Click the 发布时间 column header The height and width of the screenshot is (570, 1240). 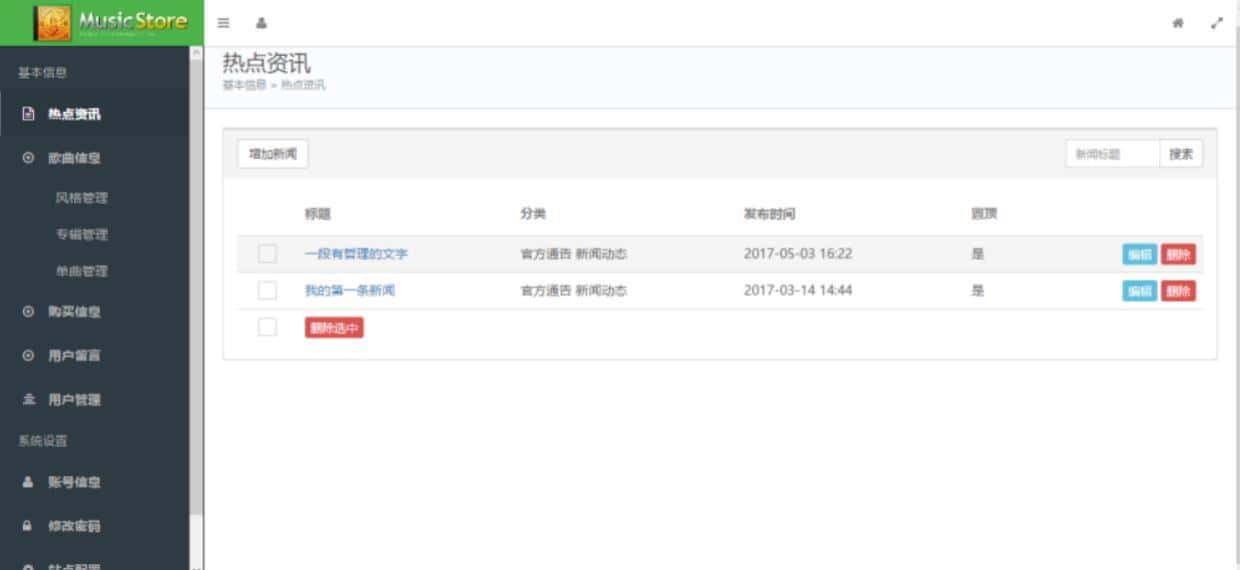tap(769, 214)
